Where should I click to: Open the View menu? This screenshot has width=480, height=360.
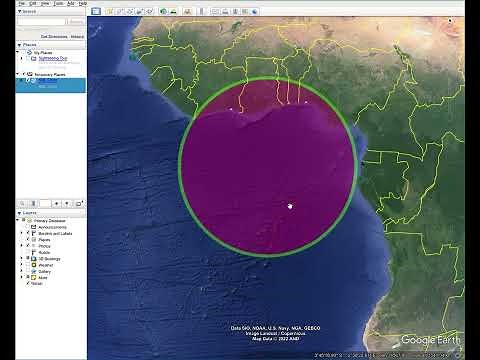point(45,3)
